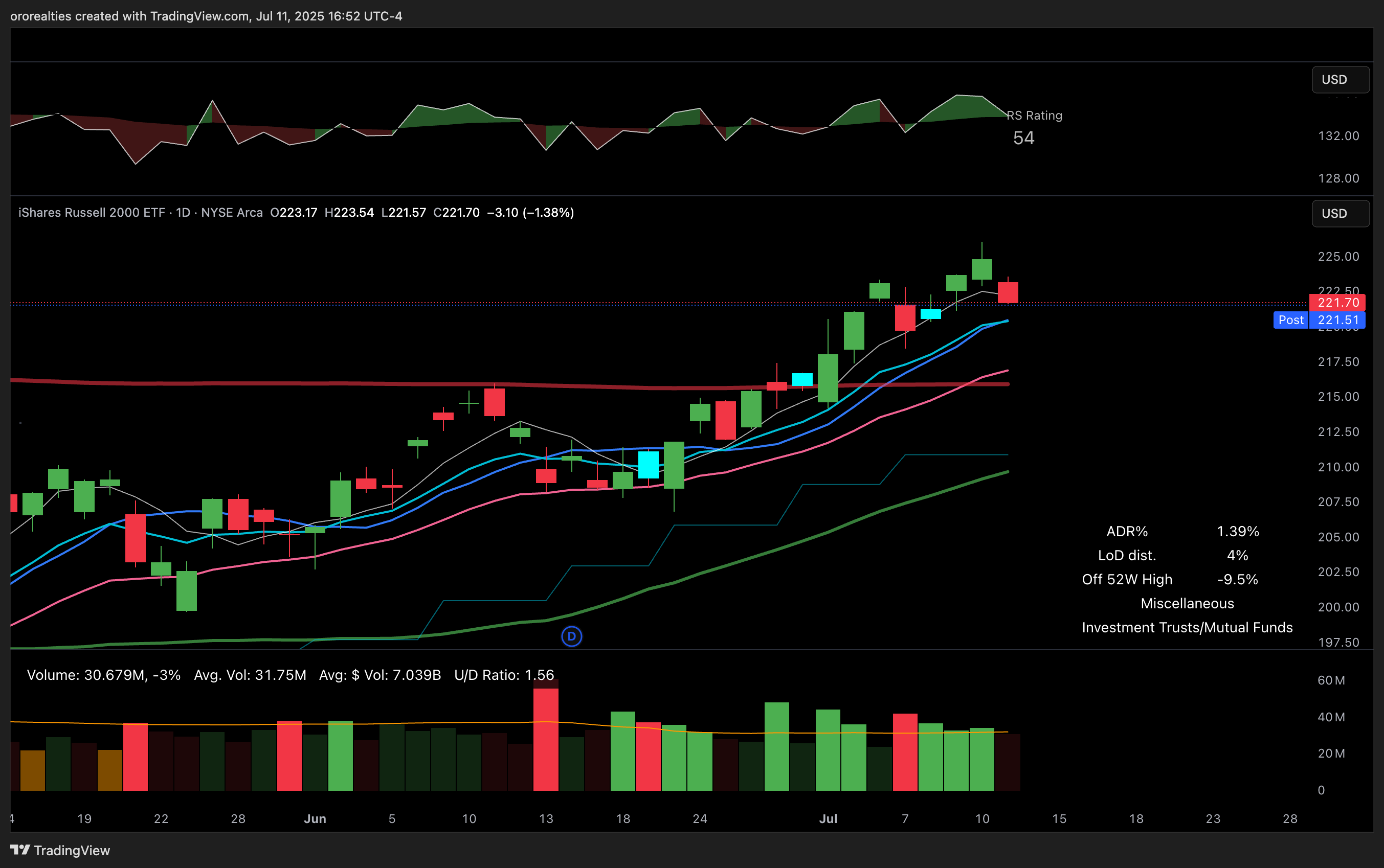Click the 225.00 price axis label
The width and height of the screenshot is (1384, 868).
click(1338, 257)
